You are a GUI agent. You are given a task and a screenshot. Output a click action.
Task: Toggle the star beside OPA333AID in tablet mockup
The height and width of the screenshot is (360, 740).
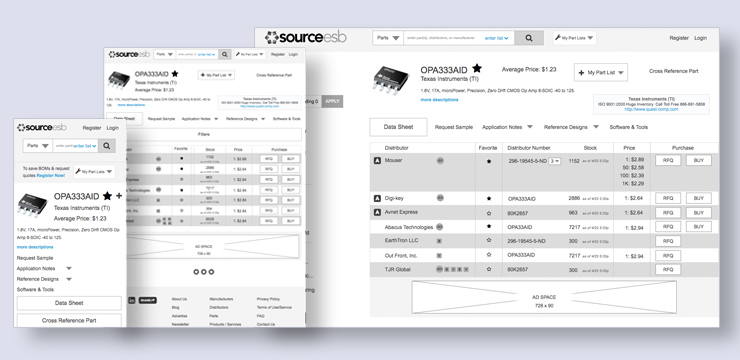175,74
